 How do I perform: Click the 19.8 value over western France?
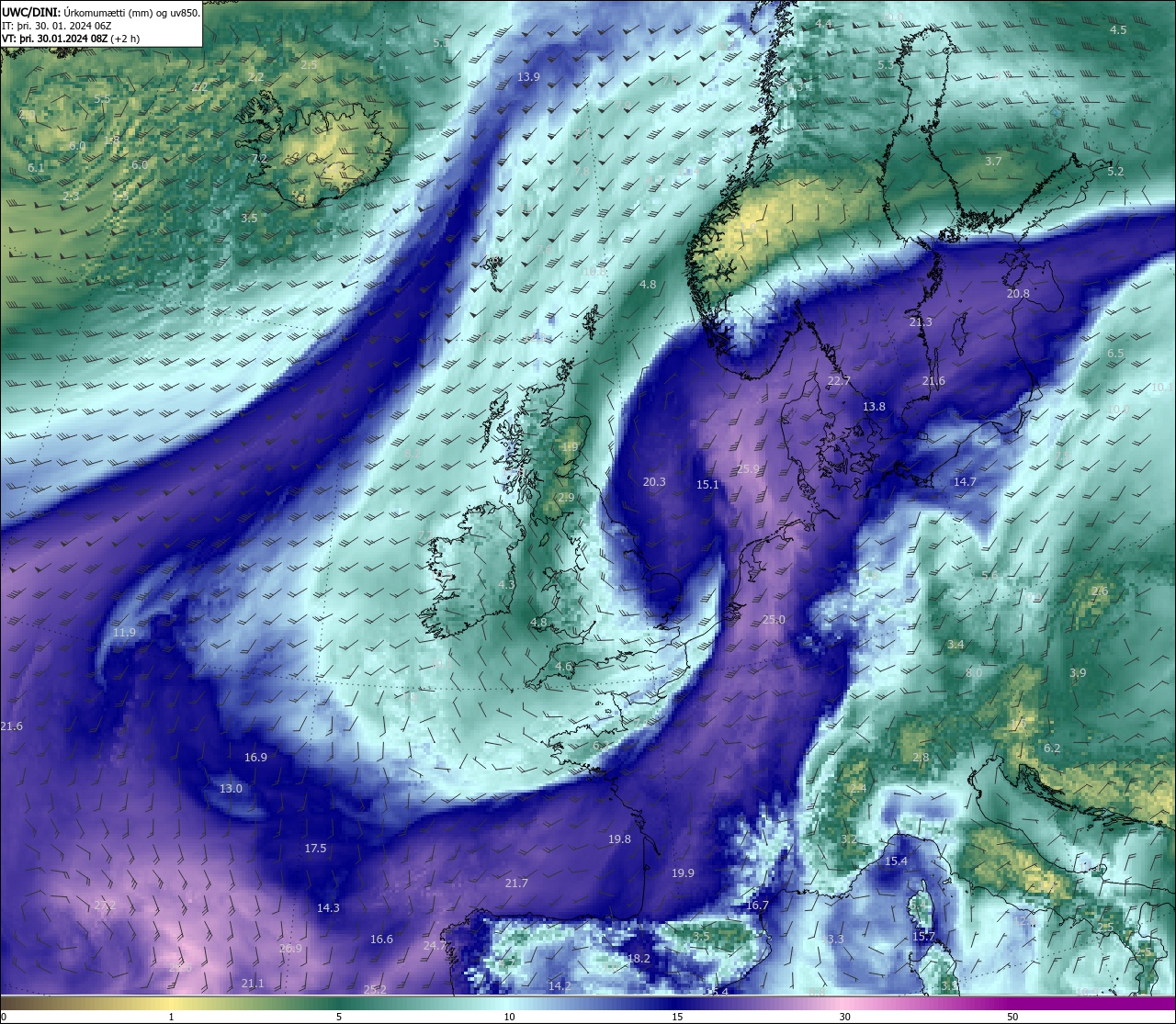click(x=619, y=839)
